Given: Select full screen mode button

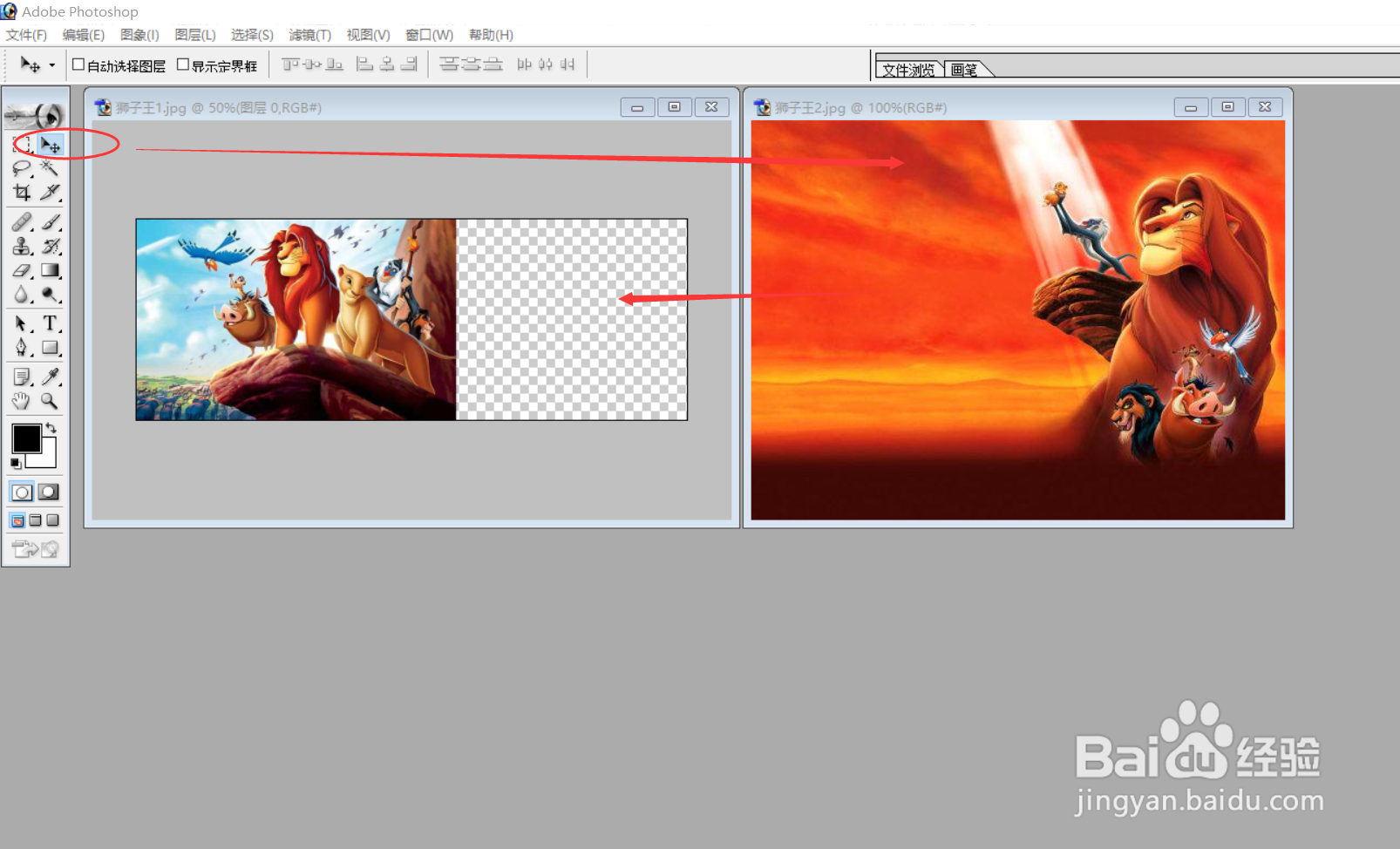Looking at the screenshot, I should 52,520.
